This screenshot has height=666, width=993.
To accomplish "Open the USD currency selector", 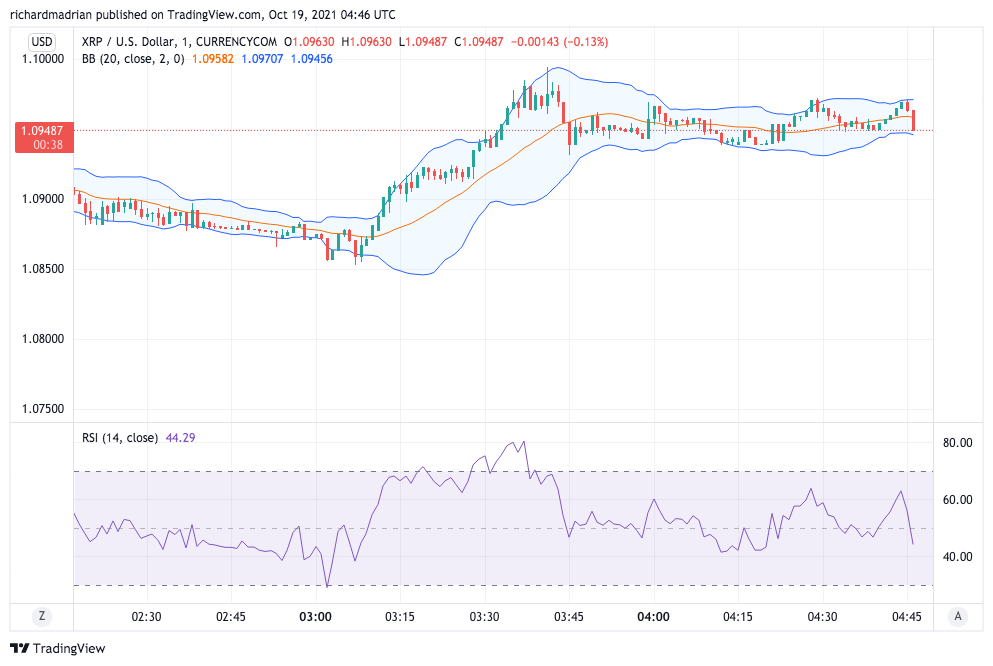I will pyautogui.click(x=42, y=41).
